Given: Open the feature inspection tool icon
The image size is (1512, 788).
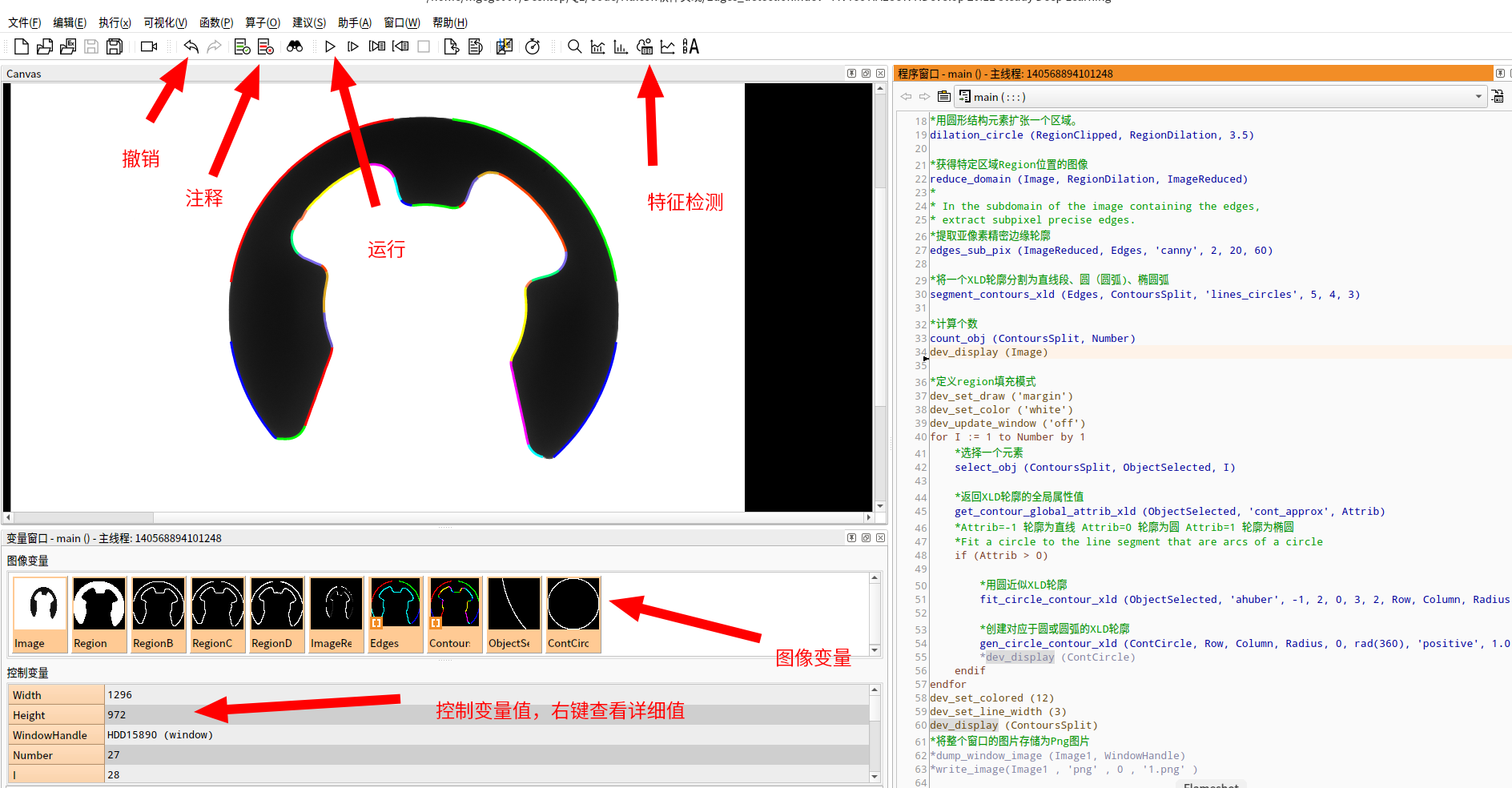Looking at the screenshot, I should coord(645,46).
